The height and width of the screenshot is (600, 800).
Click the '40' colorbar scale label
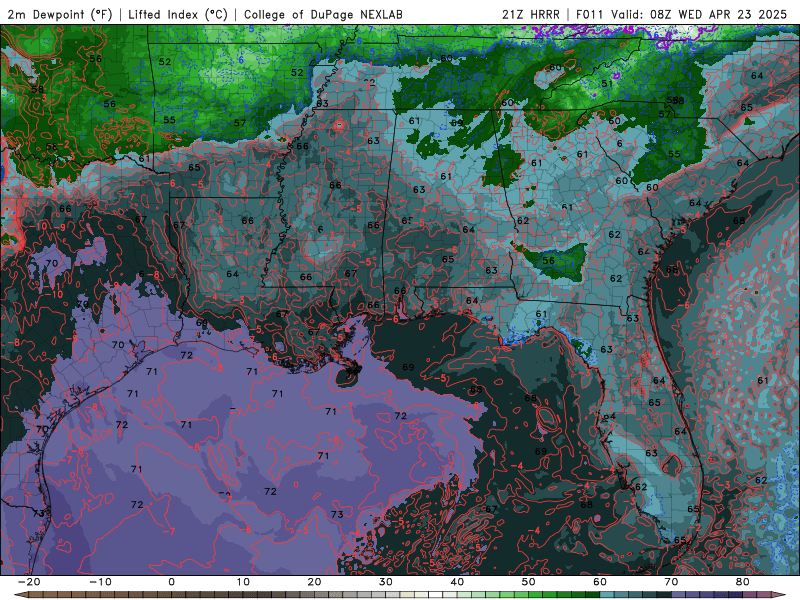click(457, 582)
